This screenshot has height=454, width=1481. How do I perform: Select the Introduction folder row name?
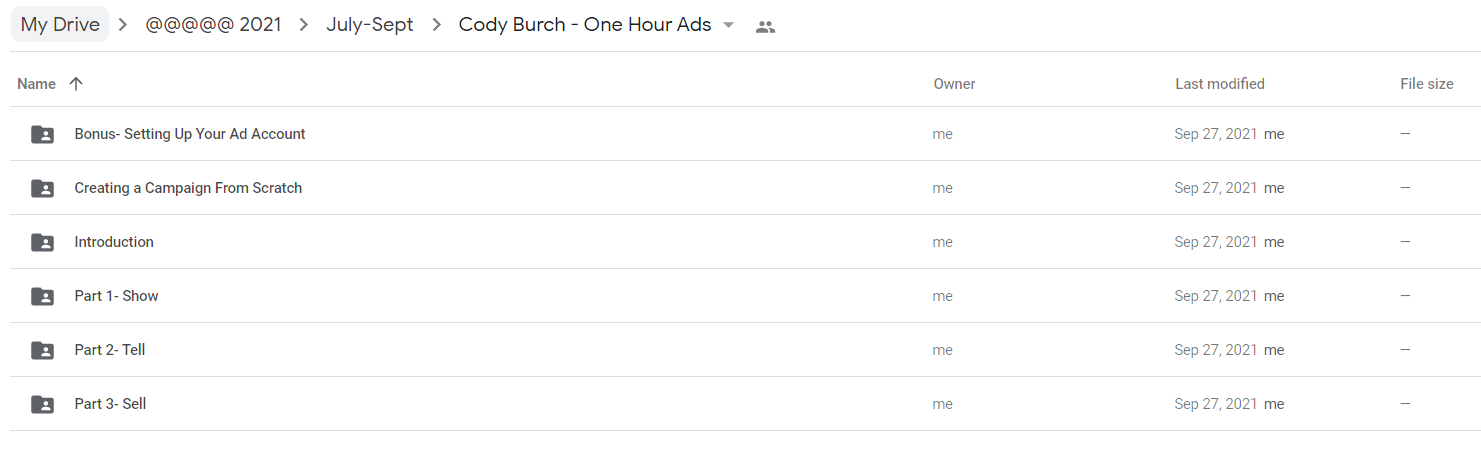point(114,242)
